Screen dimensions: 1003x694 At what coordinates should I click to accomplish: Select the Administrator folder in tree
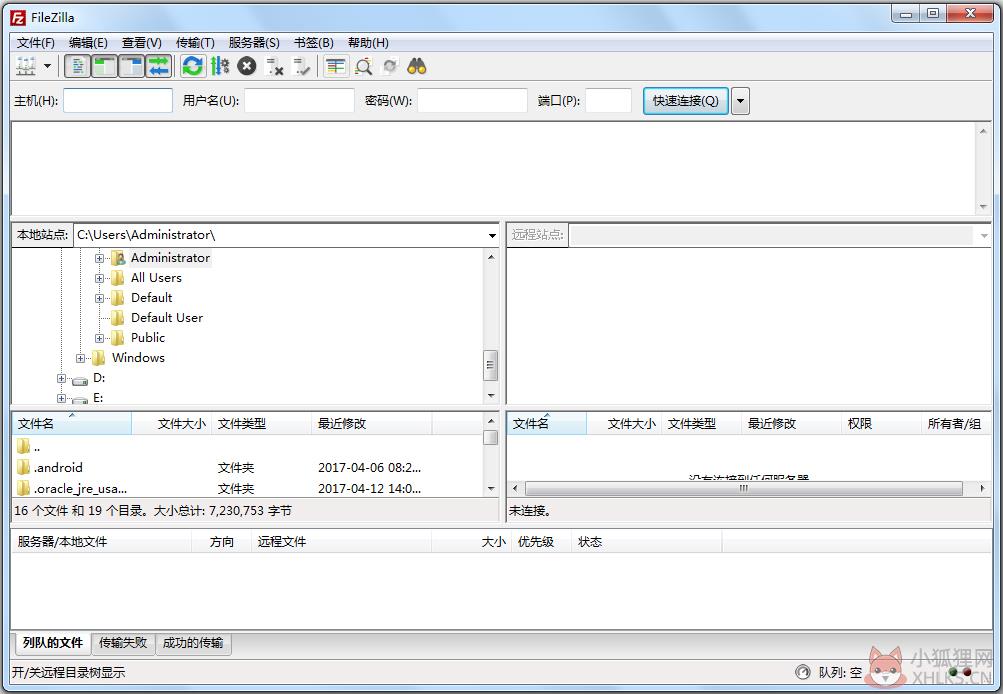coord(170,258)
